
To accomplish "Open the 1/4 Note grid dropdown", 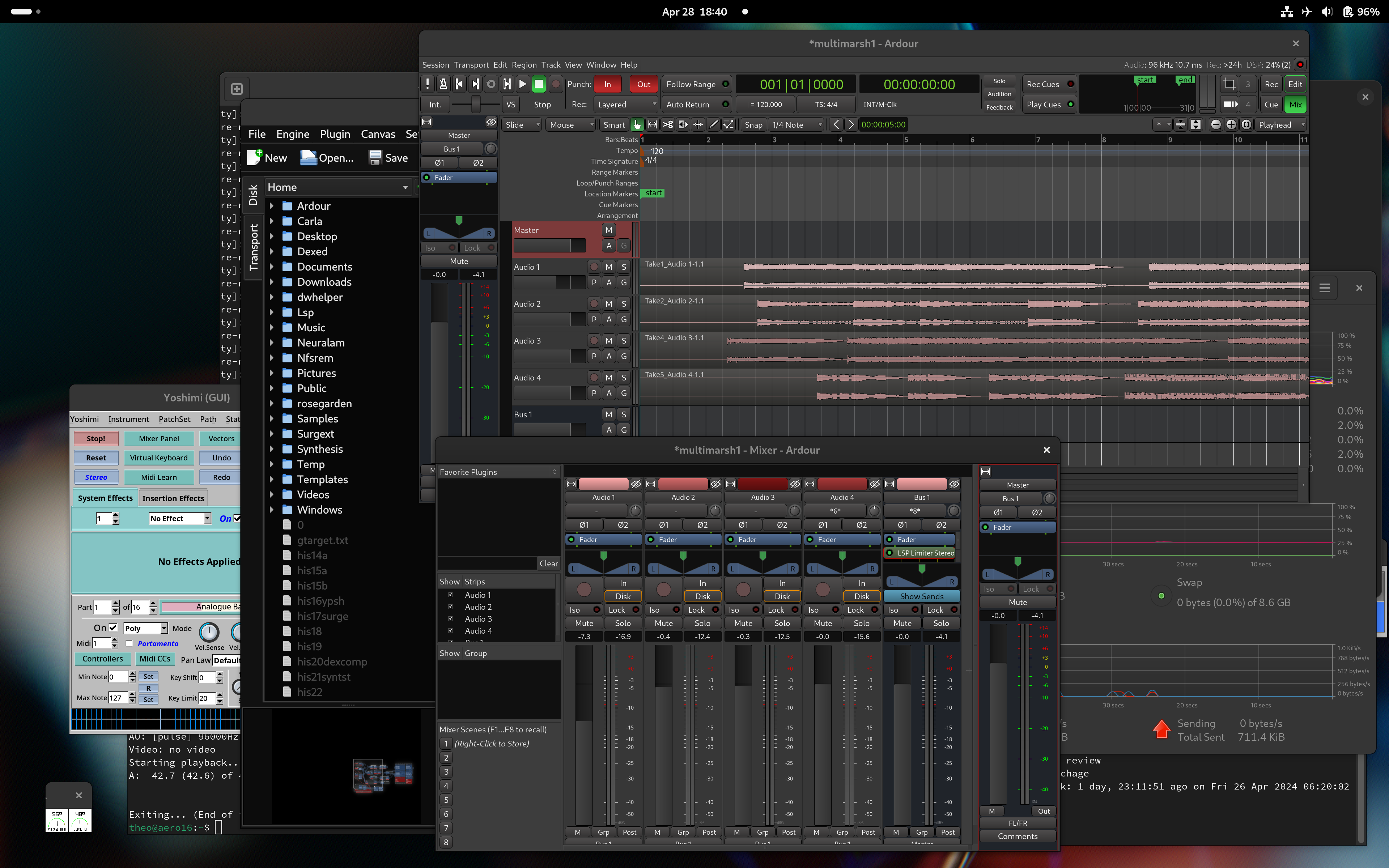I will 796,124.
